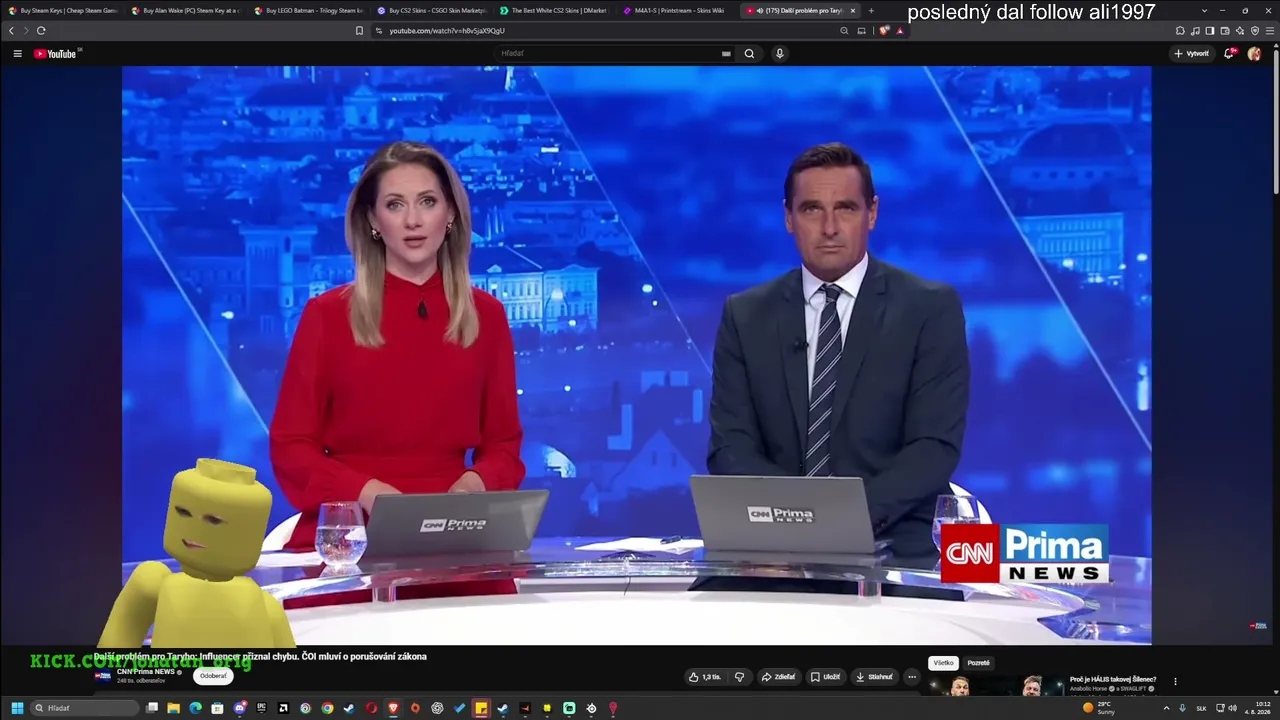Open the browser extensions puzzle icon
1280x720 pixels.
click(1180, 31)
